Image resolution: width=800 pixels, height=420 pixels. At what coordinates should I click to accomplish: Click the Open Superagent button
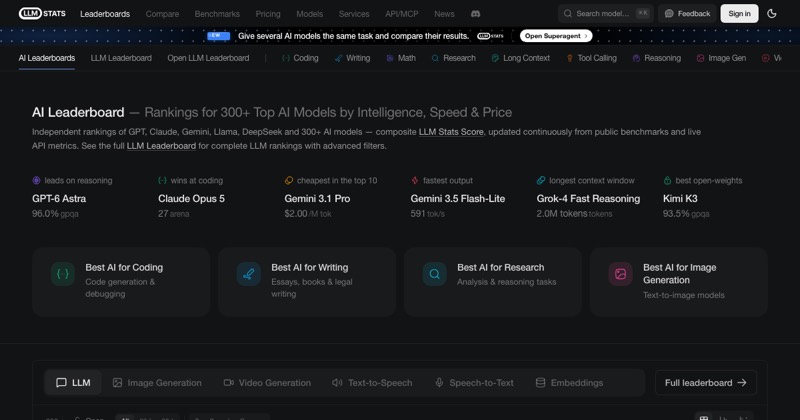[x=556, y=36]
